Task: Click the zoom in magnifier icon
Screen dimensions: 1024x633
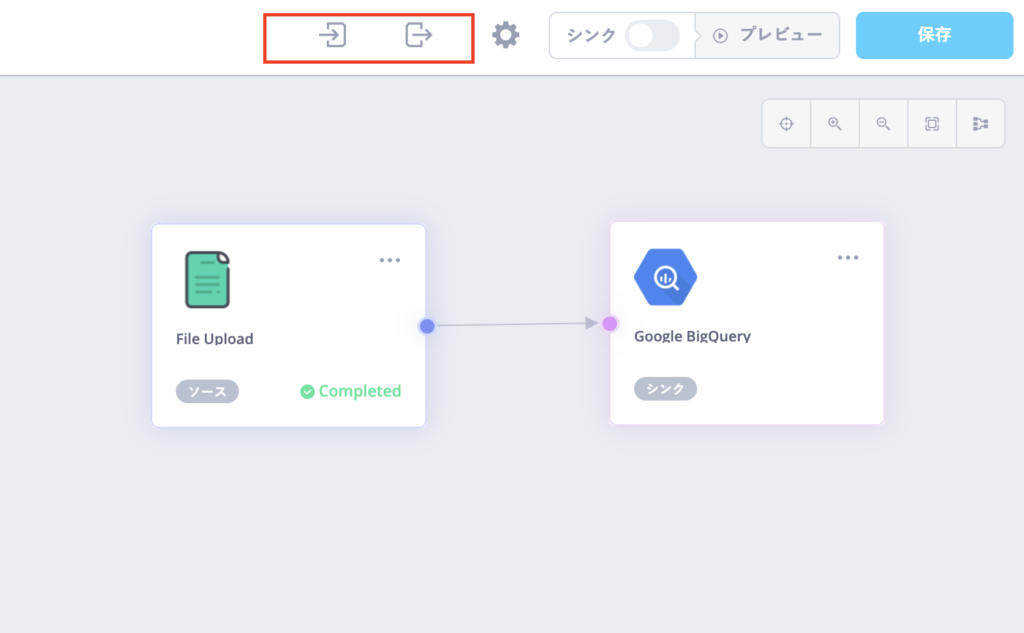Action: 835,123
